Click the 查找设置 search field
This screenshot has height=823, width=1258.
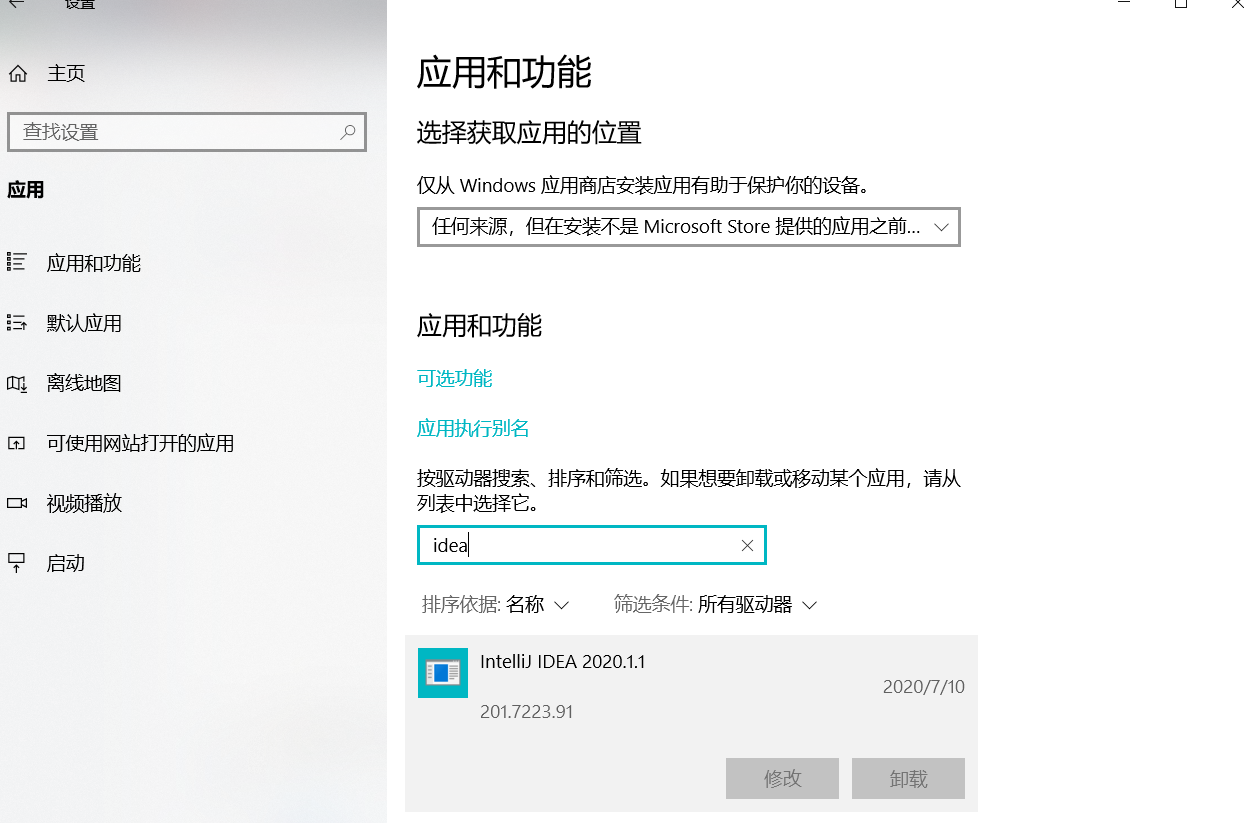187,132
